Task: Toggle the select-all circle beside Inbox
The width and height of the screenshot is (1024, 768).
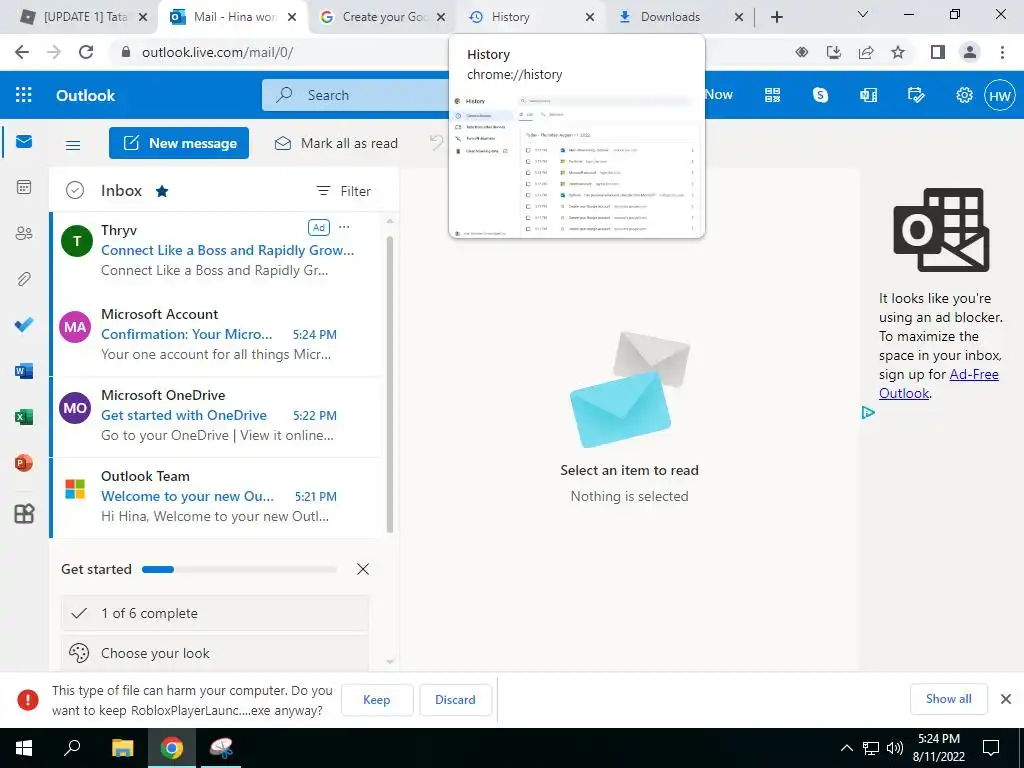Action: 75,191
